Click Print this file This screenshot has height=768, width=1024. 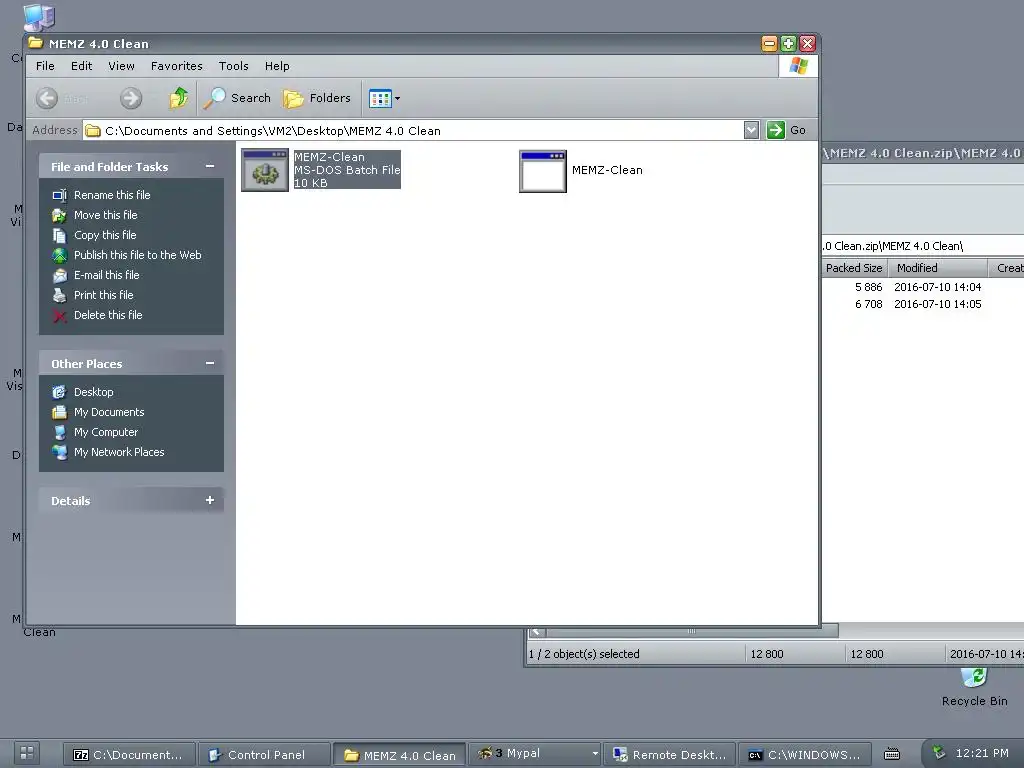pos(103,295)
